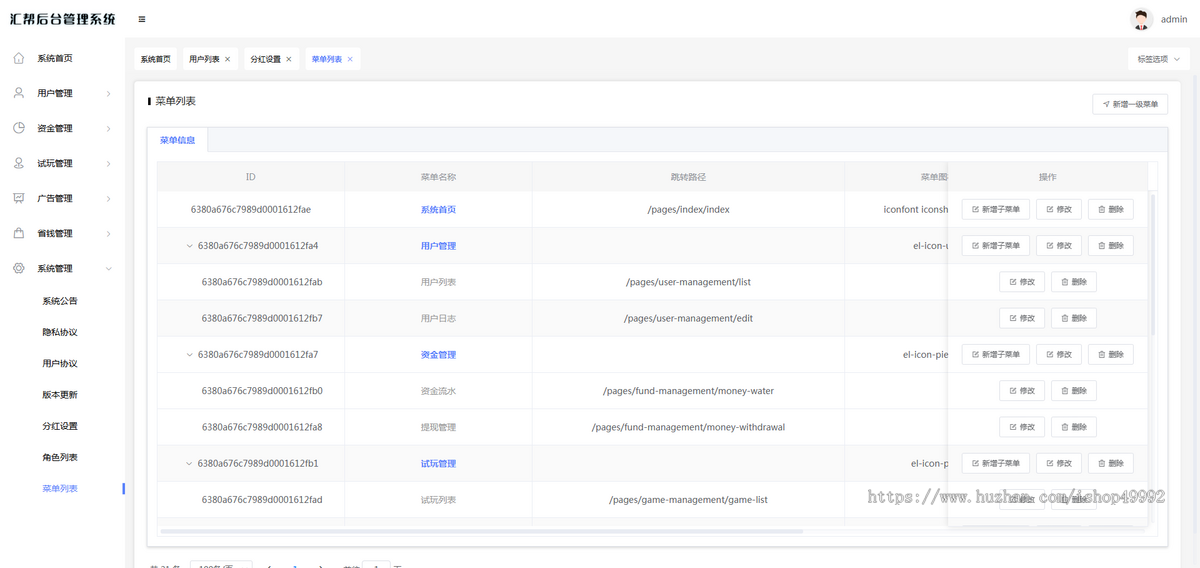Close the 用户列表 tab with its x
The image size is (1200, 568).
click(227, 59)
